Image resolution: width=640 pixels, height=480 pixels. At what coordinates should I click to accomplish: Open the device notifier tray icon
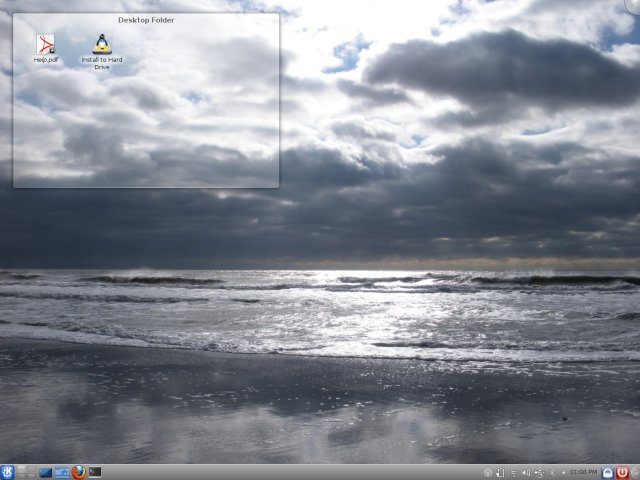[x=500, y=473]
